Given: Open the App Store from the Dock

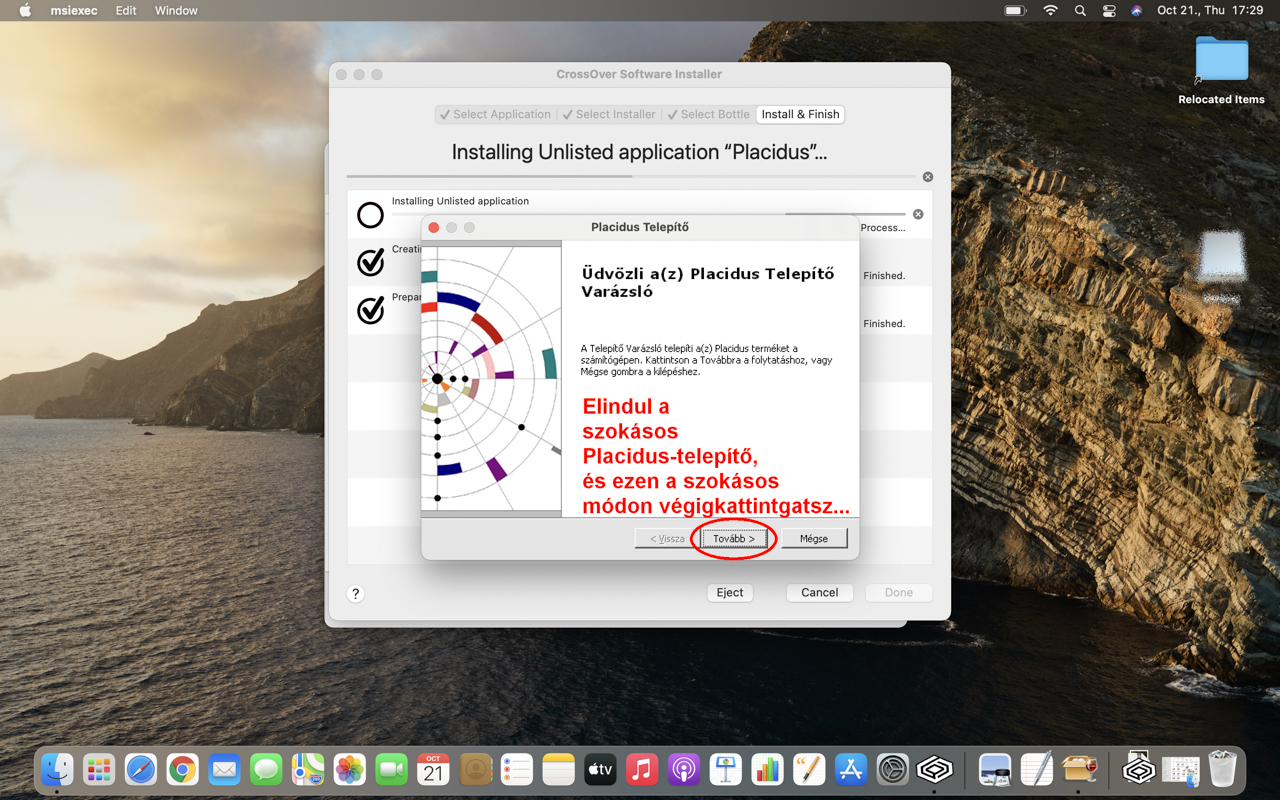Looking at the screenshot, I should [x=851, y=769].
